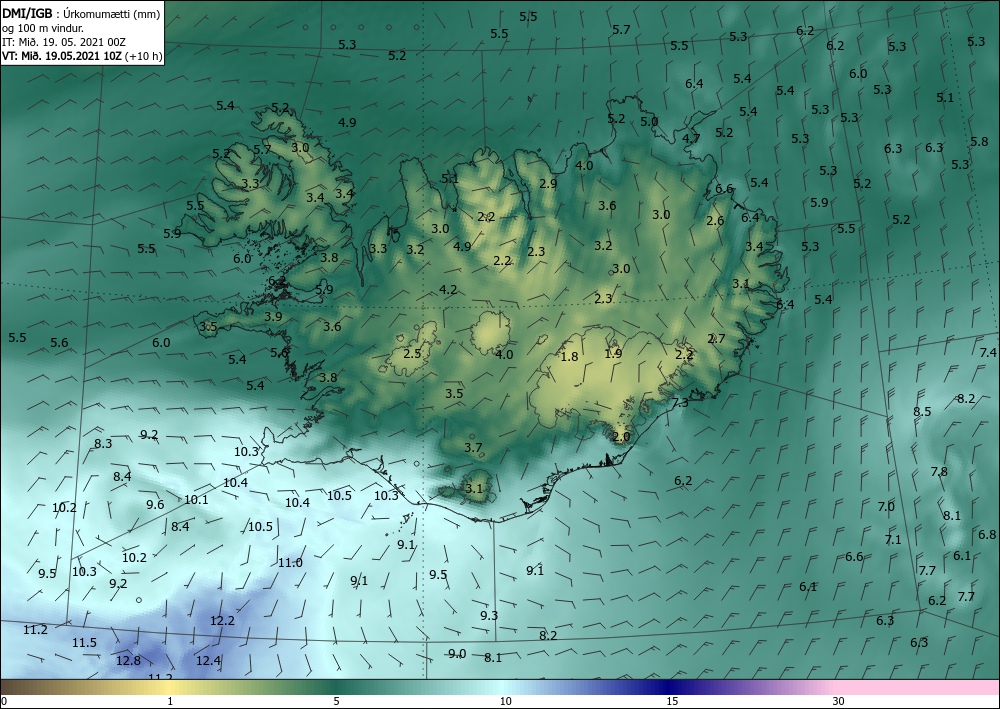Click the color bar label '0'
Screen dimensions: 1000x709
coord(4,701)
